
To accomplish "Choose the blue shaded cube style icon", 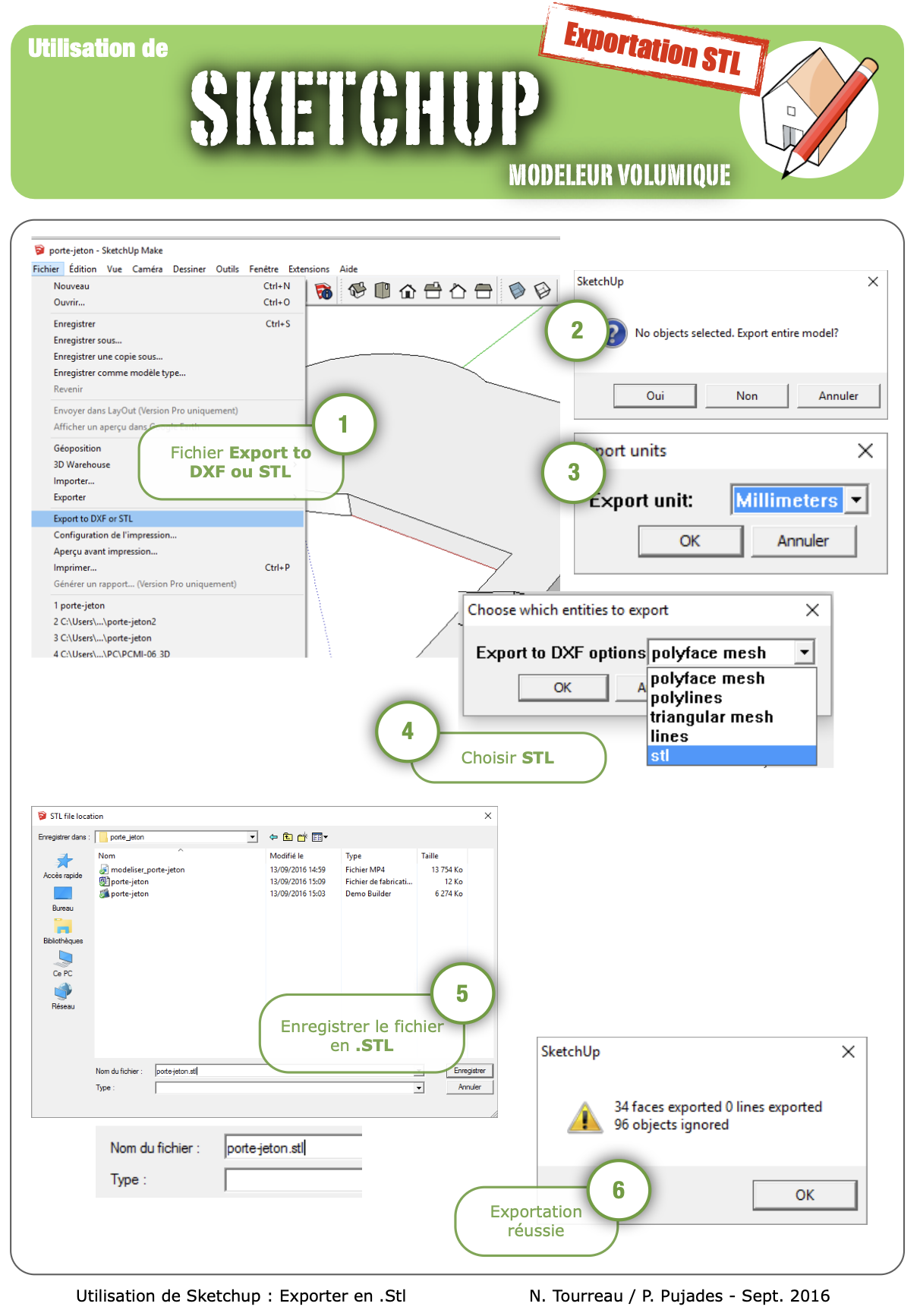I will pos(517,291).
